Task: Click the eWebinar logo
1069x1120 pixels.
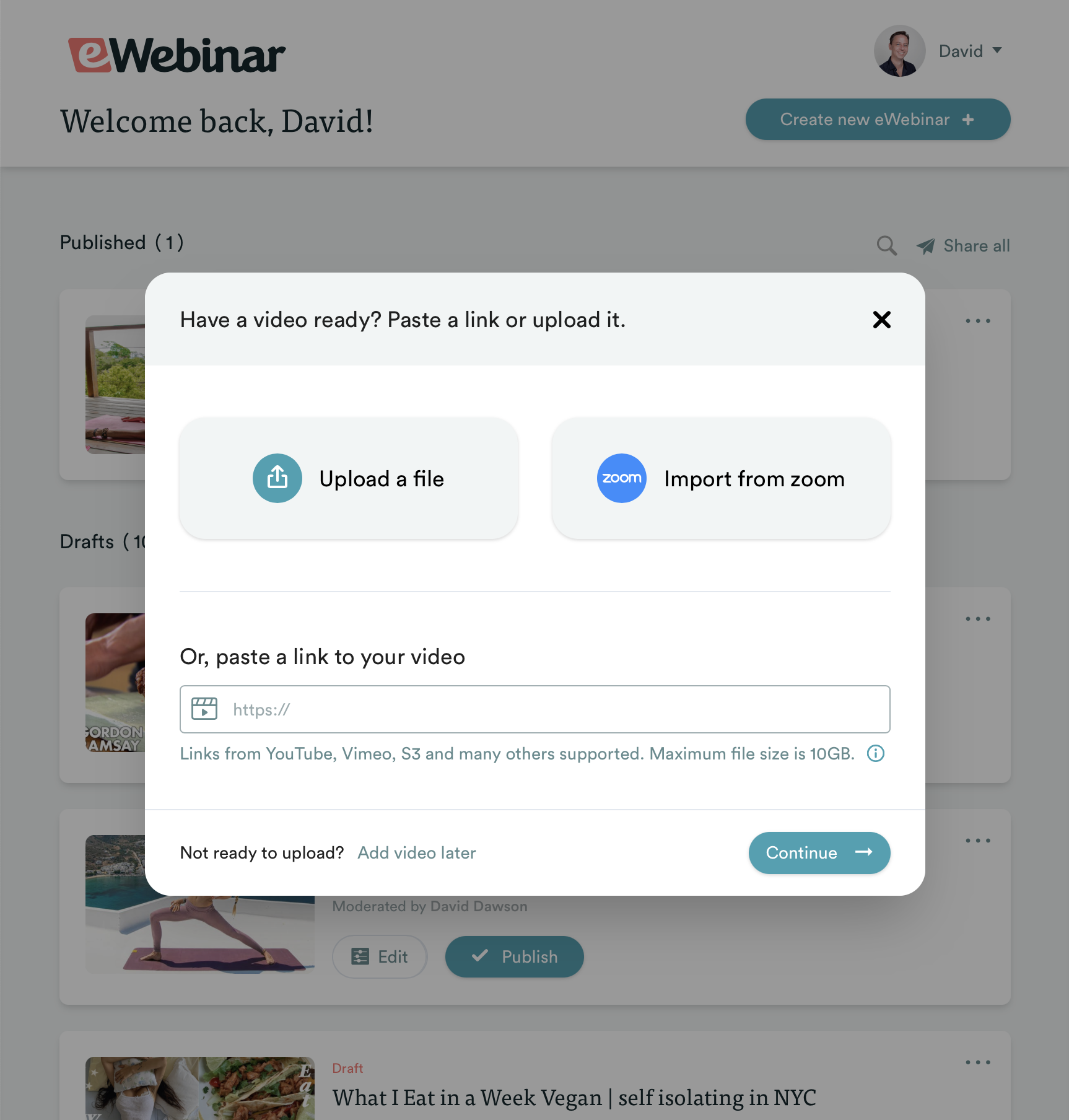Action: pyautogui.click(x=177, y=55)
